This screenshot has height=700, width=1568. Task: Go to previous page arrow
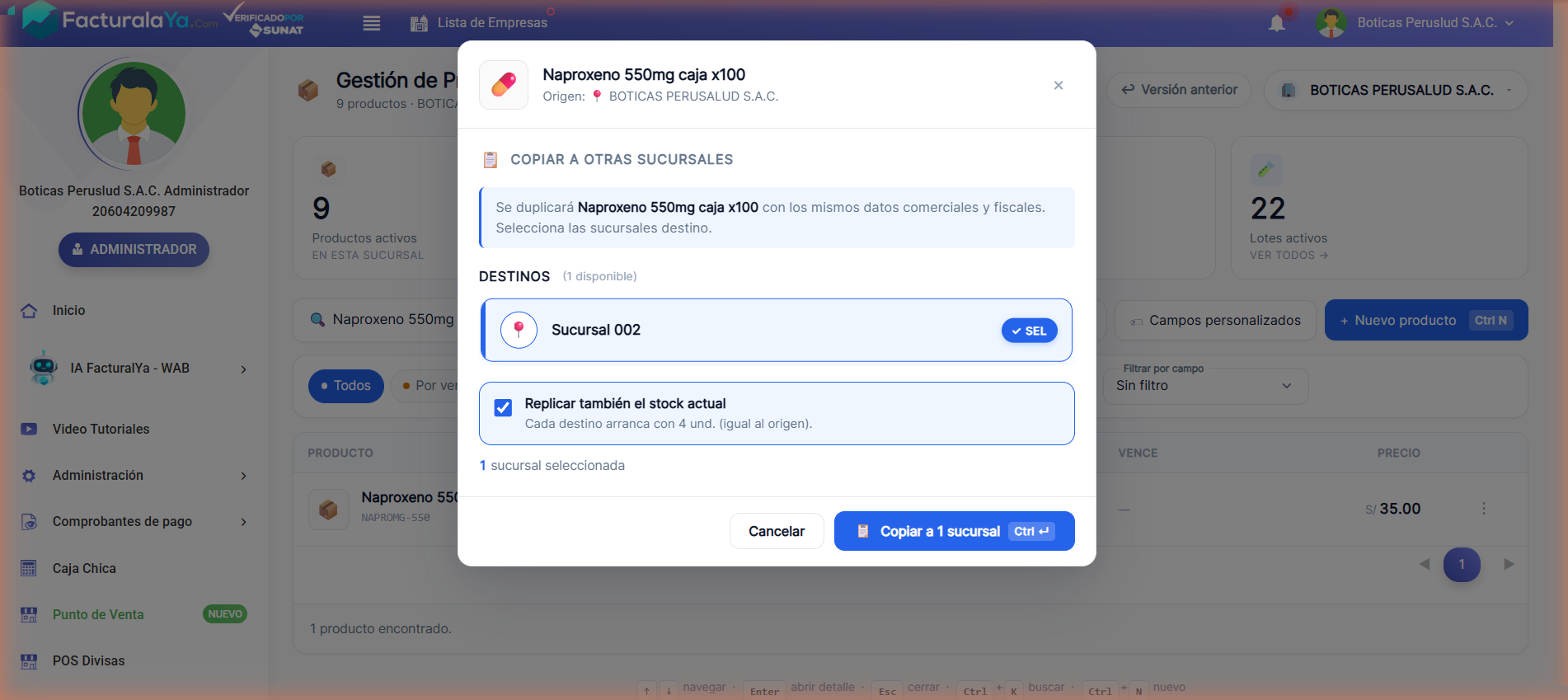pos(1425,564)
